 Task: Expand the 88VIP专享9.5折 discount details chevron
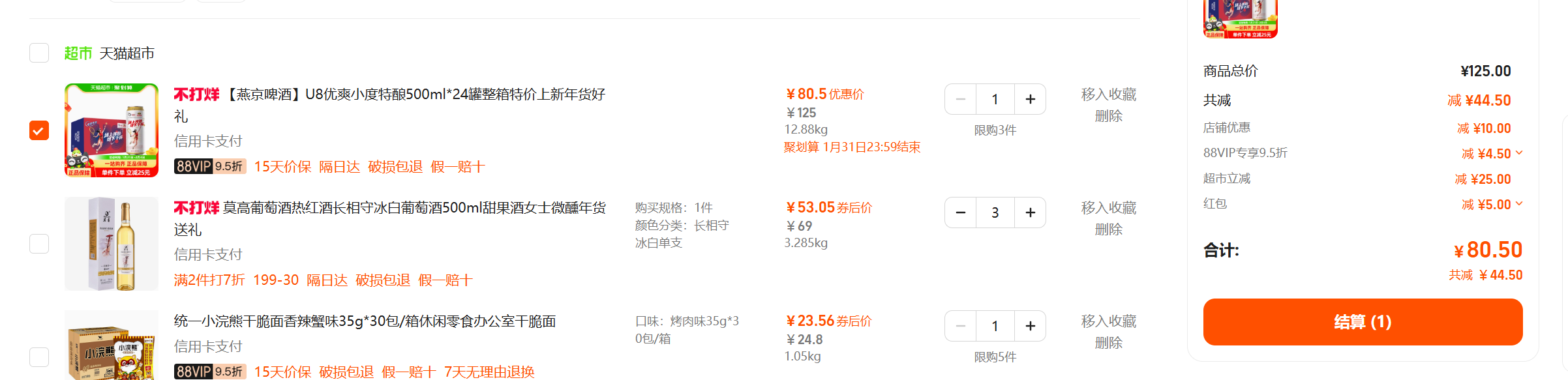click(1519, 153)
